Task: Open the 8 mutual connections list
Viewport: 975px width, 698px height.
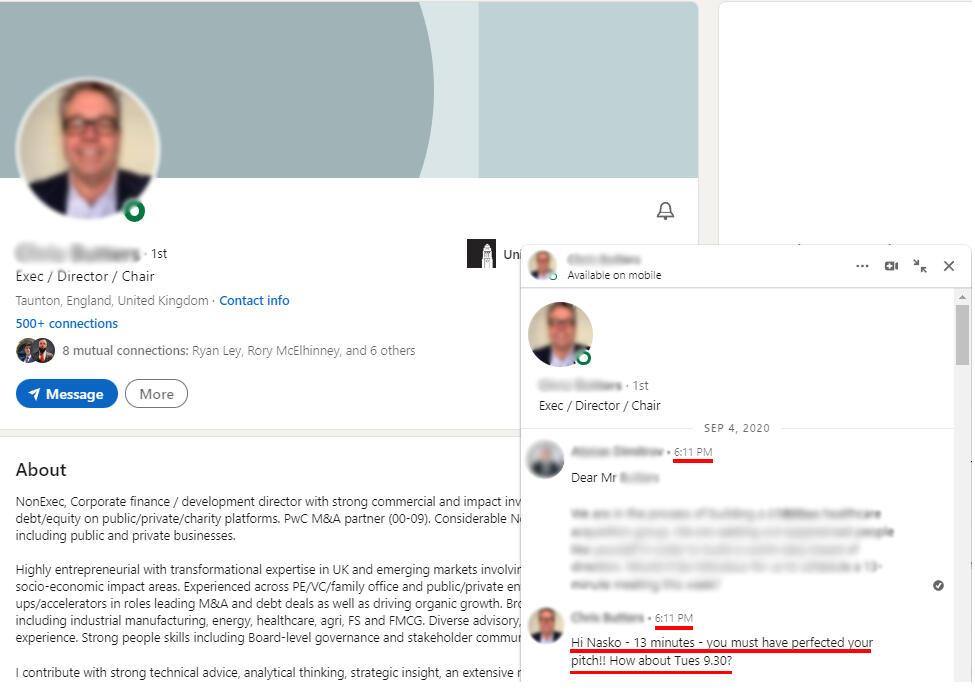Action: click(x=239, y=351)
